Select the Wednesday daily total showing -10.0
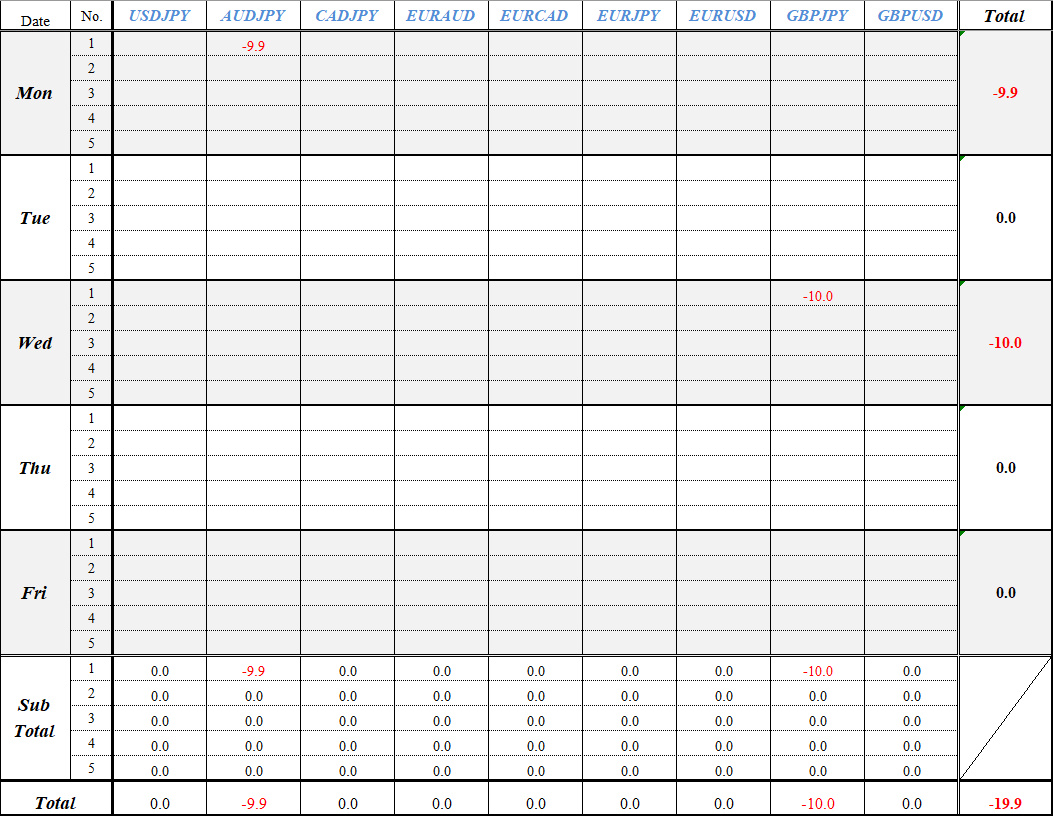 pyautogui.click(x=1005, y=343)
